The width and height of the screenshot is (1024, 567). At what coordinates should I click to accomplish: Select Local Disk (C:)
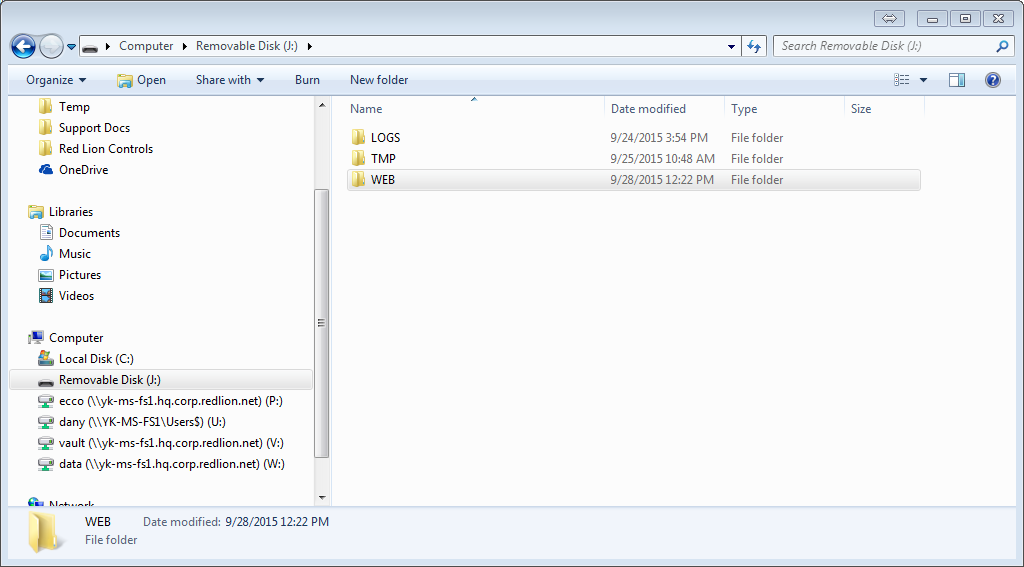(96, 359)
